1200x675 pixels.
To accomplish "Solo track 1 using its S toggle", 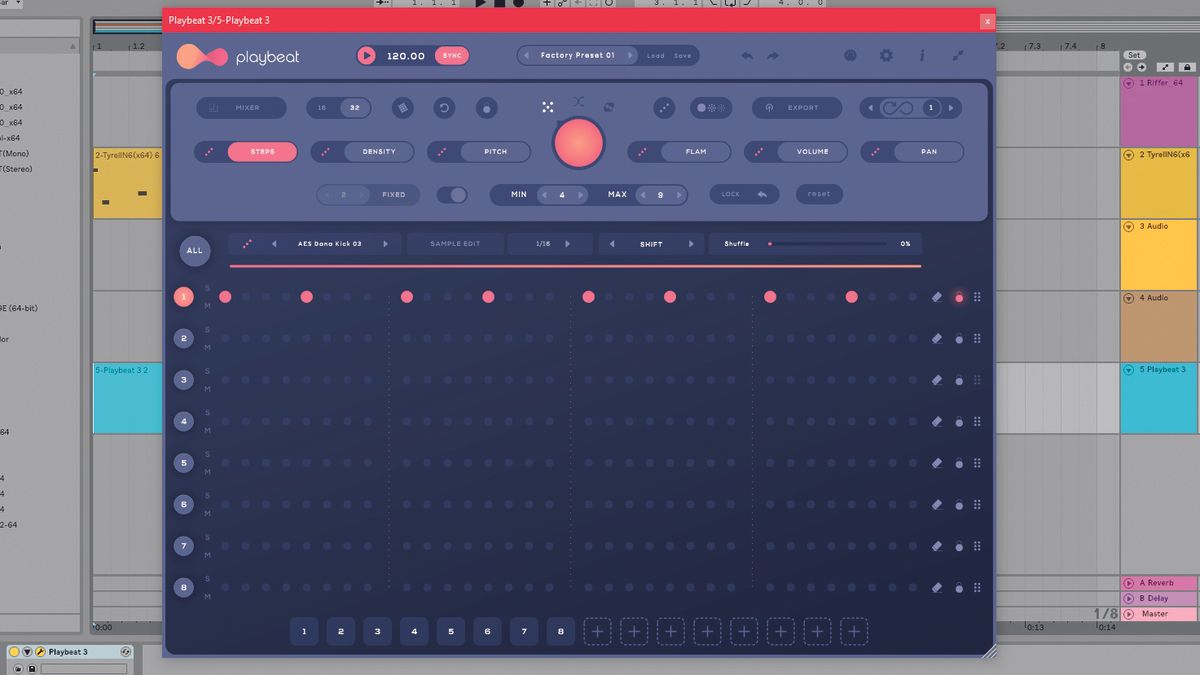I will (206, 290).
